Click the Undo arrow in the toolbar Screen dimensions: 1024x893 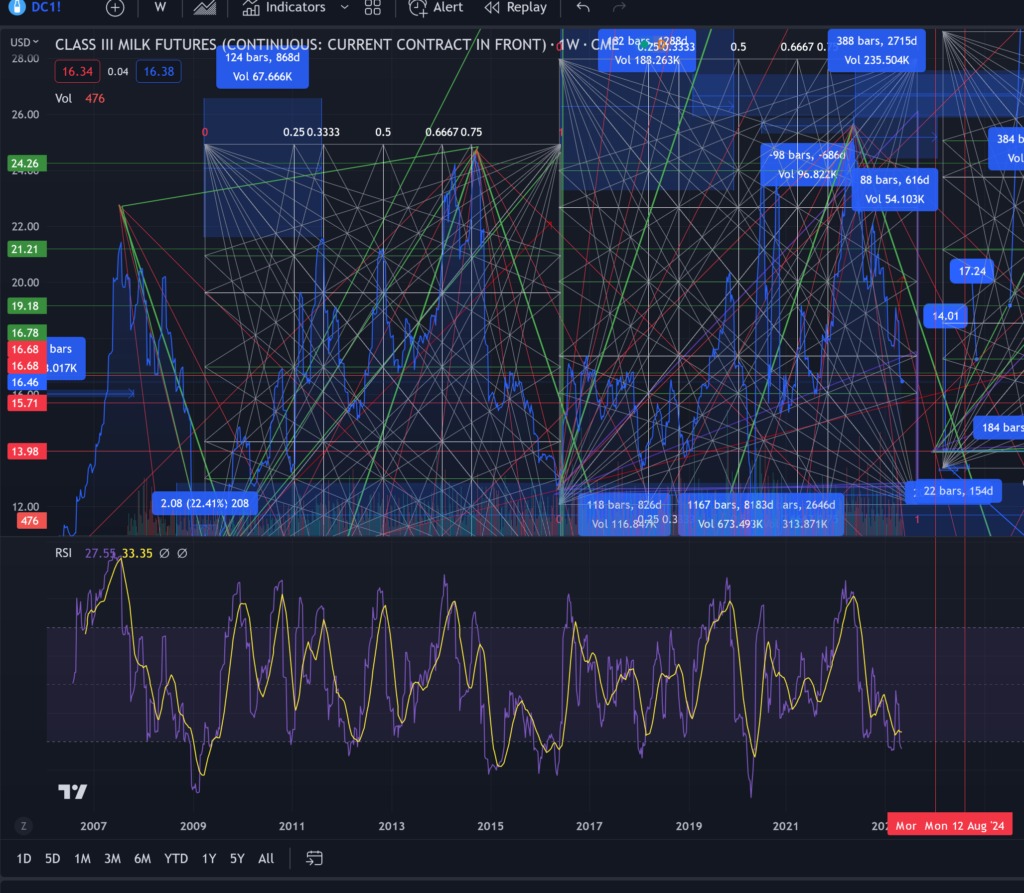tap(584, 8)
